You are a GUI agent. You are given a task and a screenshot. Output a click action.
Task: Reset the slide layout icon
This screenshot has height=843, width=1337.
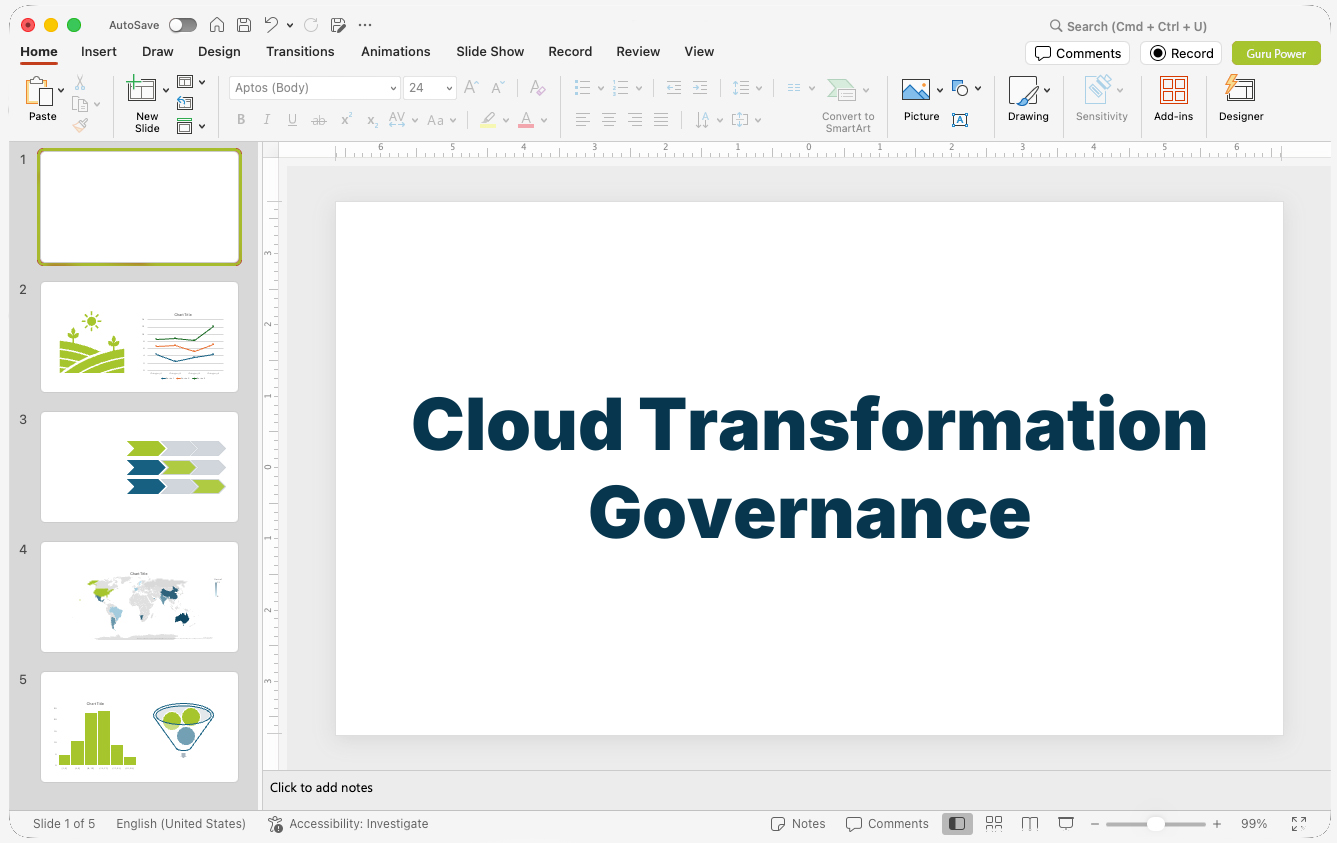(x=185, y=103)
